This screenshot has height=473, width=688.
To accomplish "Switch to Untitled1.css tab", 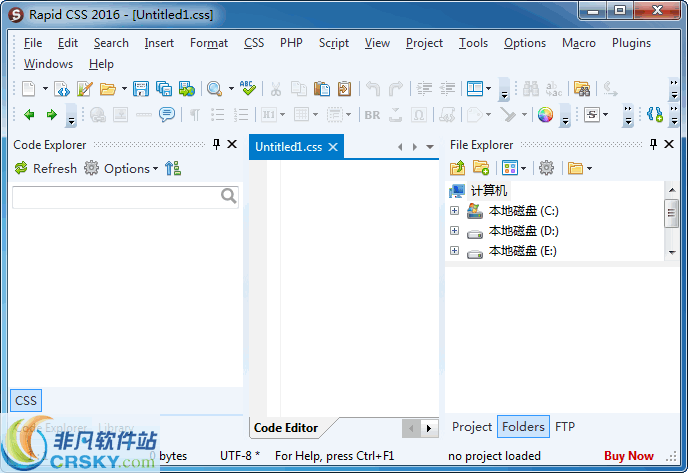I will (289, 147).
